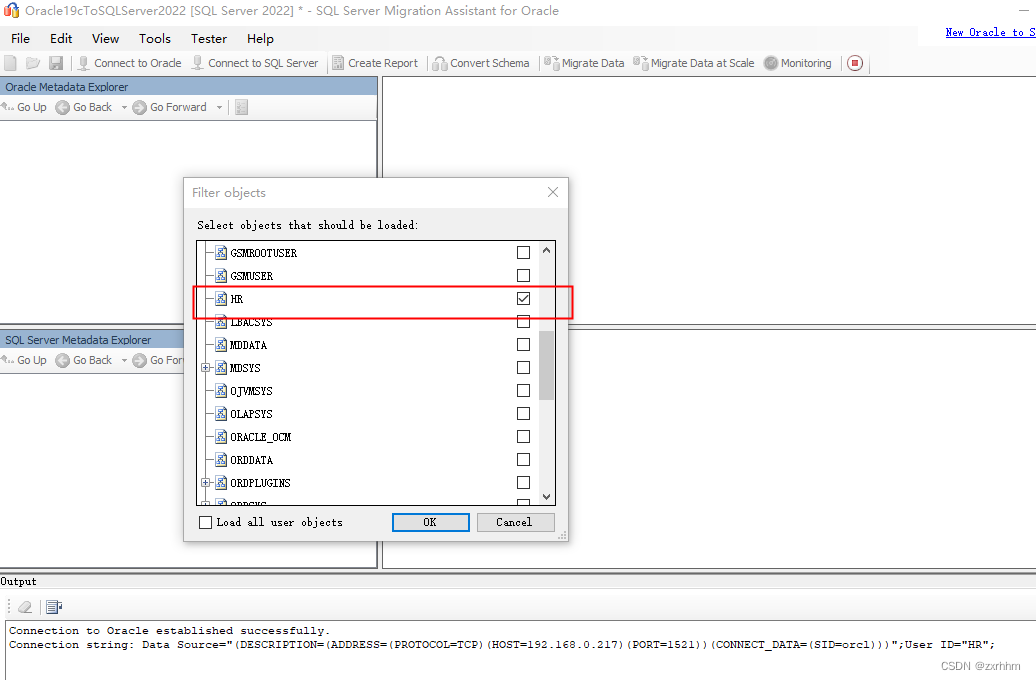The height and width of the screenshot is (680, 1036).
Task: Close the Filter objects dialog
Action: point(553,192)
